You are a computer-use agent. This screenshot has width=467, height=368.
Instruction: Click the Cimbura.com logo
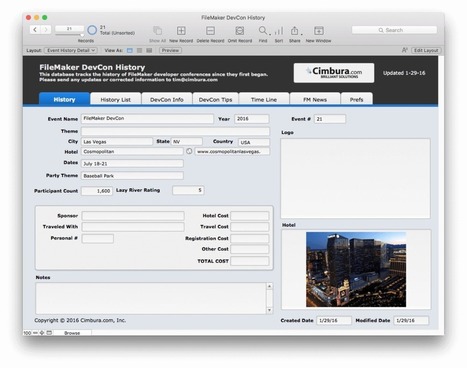coord(334,73)
